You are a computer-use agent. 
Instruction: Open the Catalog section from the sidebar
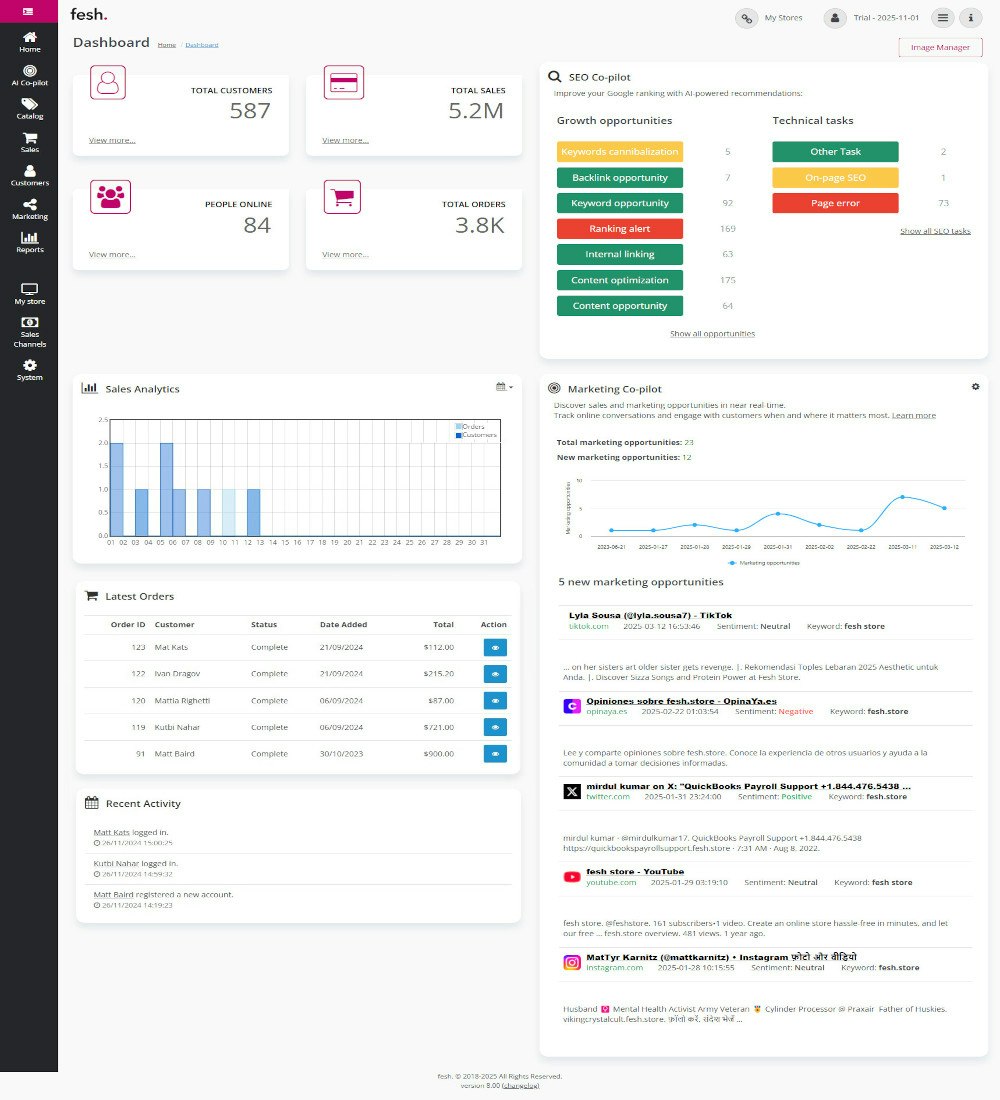tap(29, 110)
